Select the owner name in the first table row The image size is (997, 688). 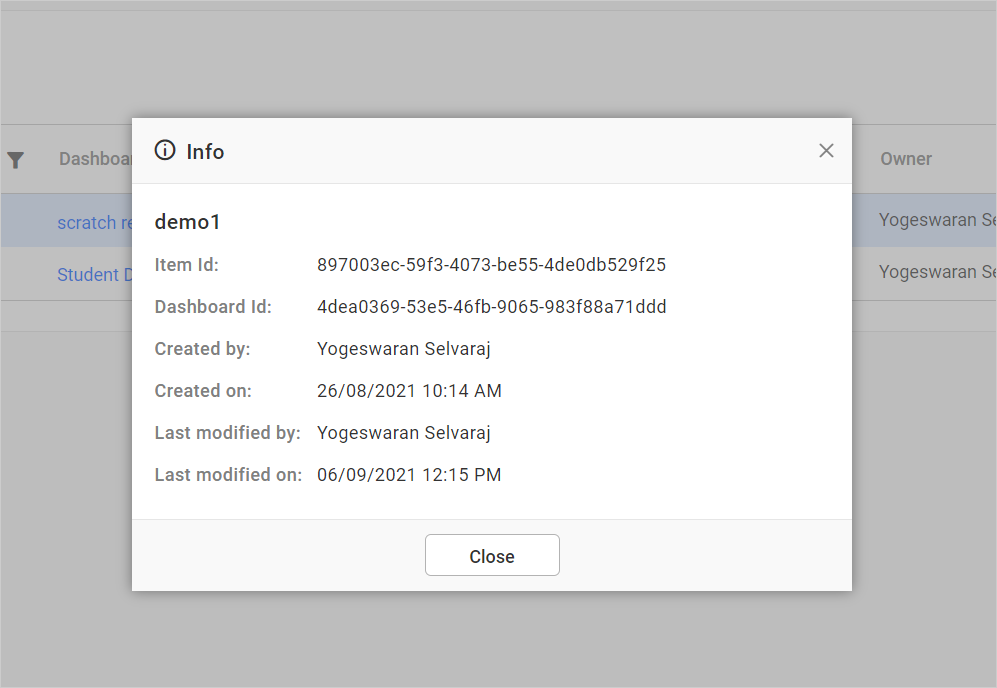(x=936, y=220)
